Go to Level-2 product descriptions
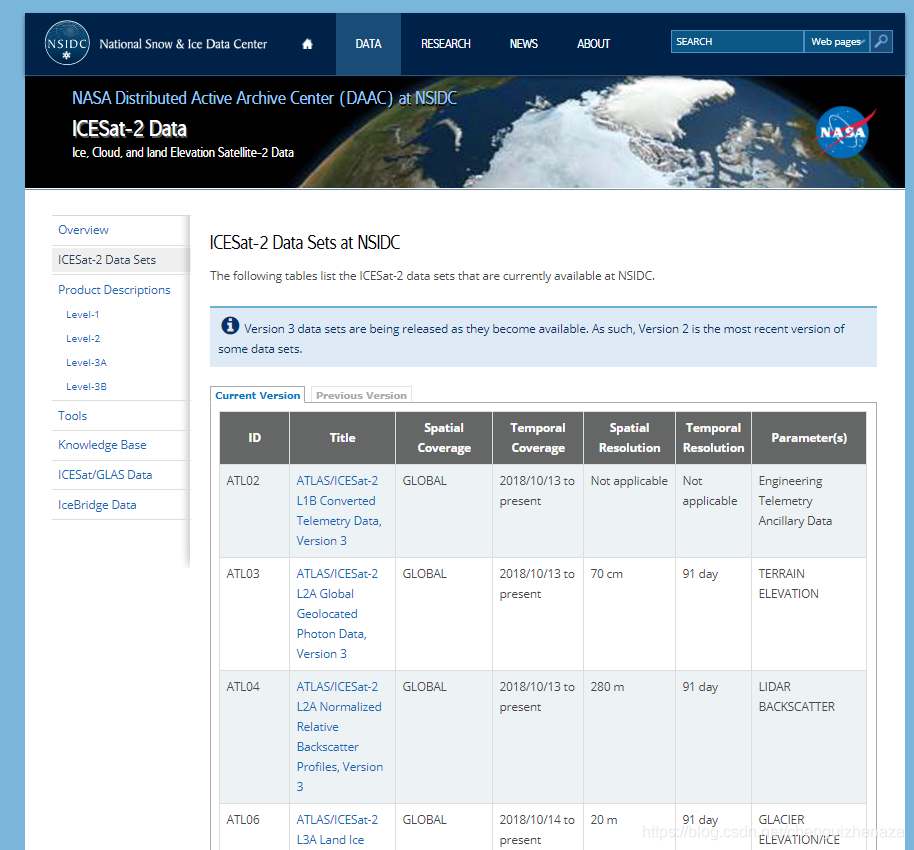Image resolution: width=914 pixels, height=850 pixels. tap(83, 338)
